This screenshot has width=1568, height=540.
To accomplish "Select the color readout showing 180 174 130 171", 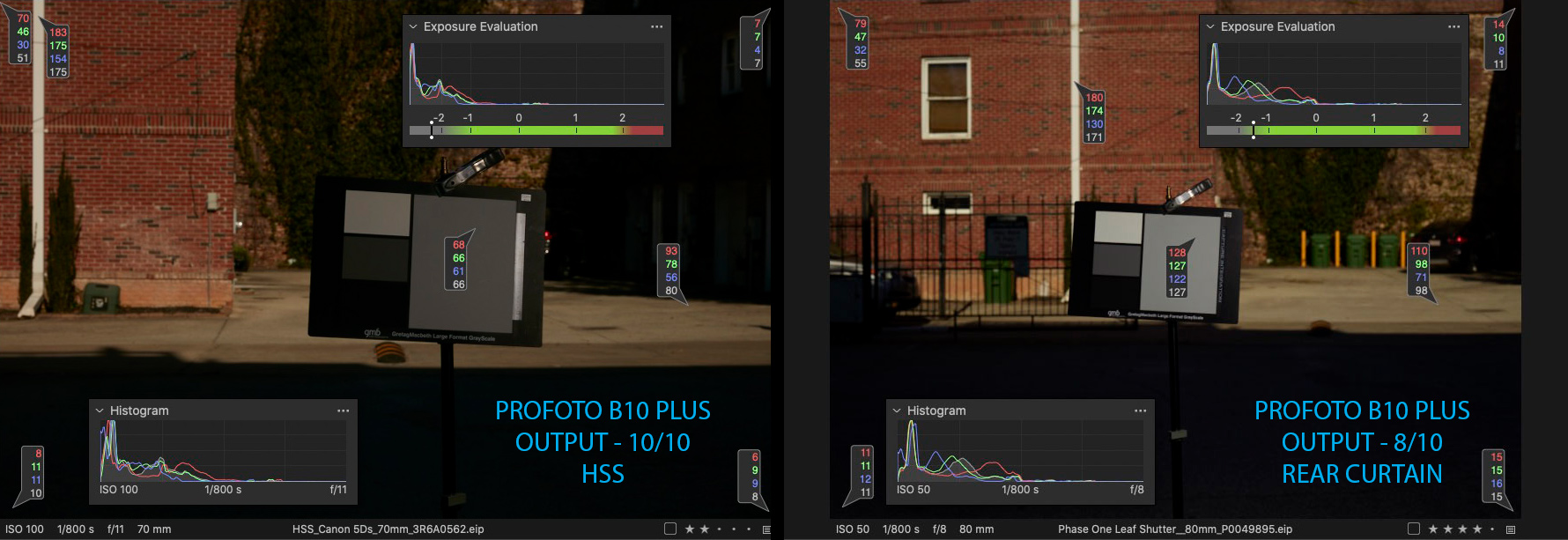I will pyautogui.click(x=1093, y=115).
